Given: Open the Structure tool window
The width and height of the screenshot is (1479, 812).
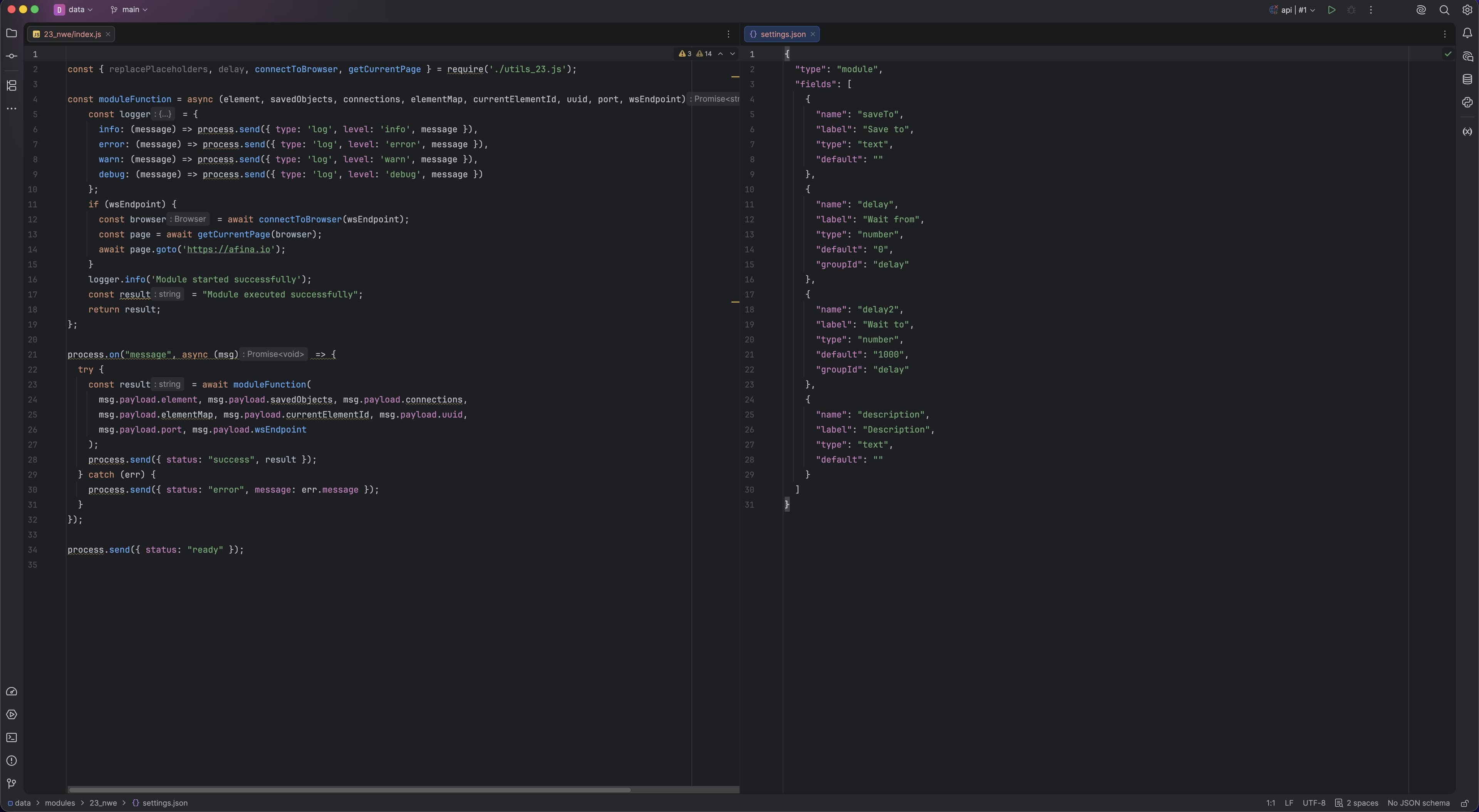Looking at the screenshot, I should [12, 85].
